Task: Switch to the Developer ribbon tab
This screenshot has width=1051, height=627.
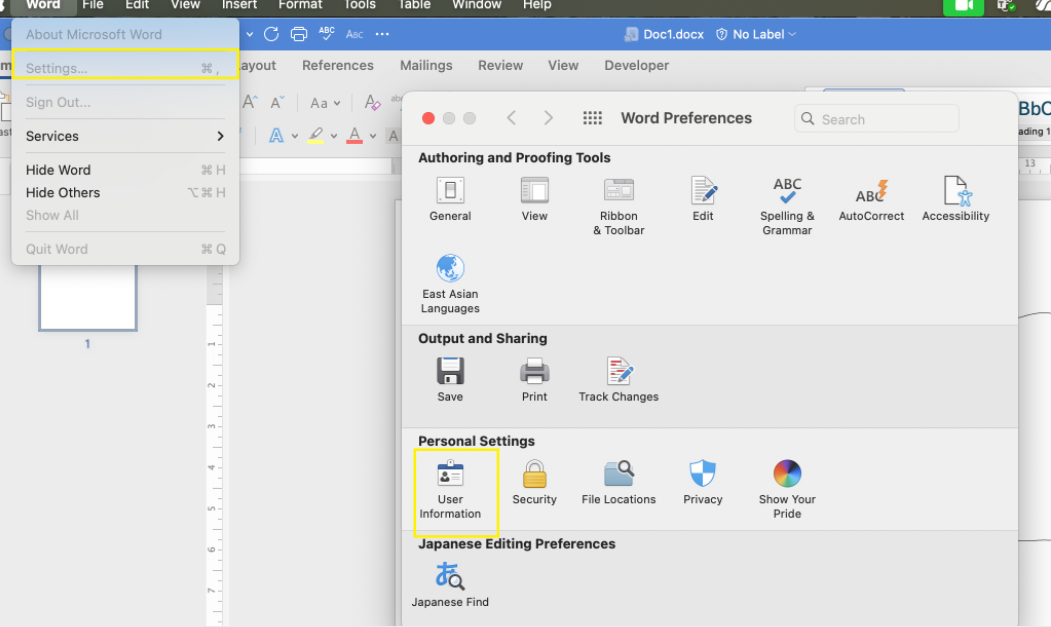Action: (x=637, y=65)
